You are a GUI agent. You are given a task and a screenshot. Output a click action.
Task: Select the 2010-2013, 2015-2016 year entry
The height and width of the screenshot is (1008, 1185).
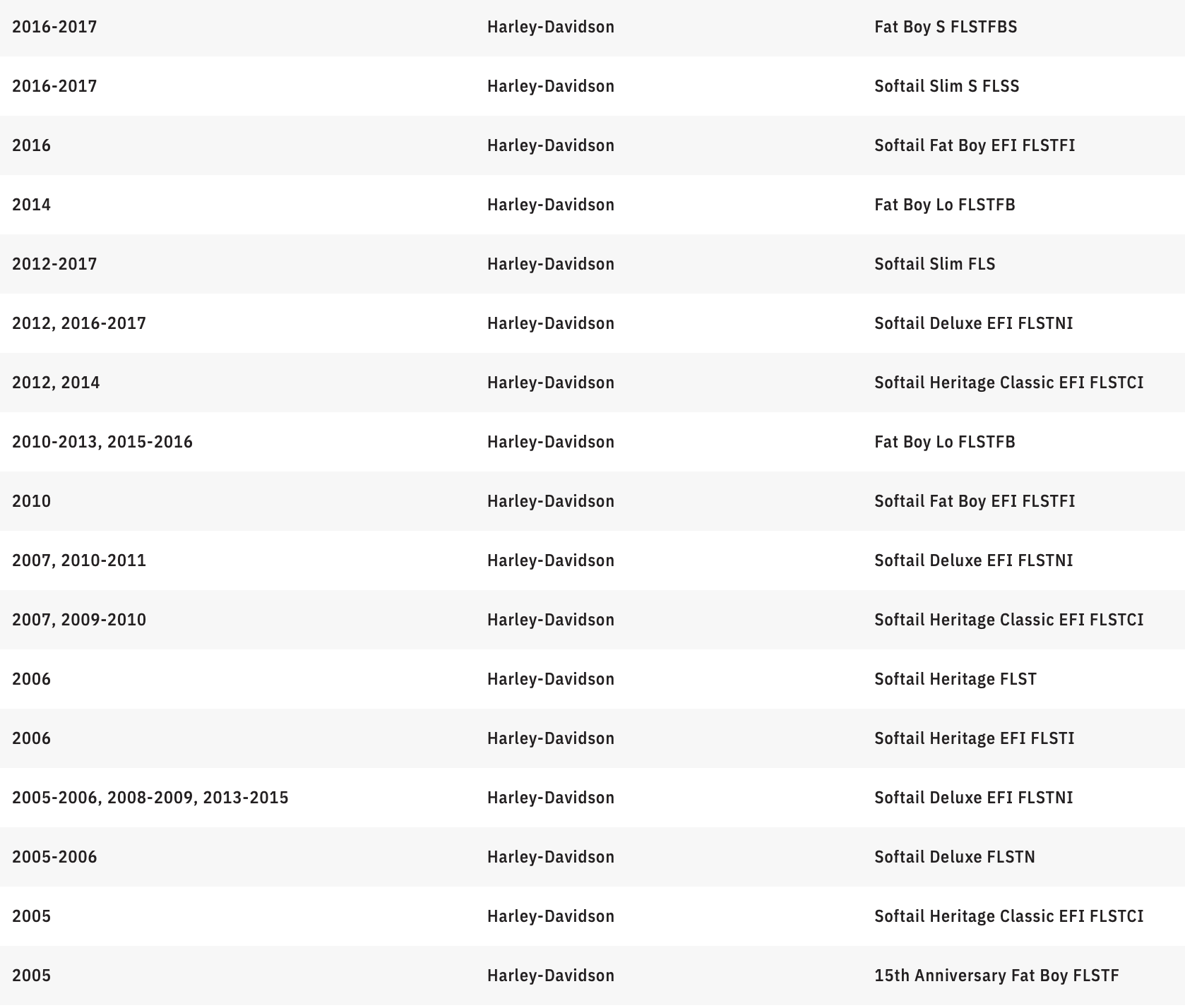click(102, 442)
